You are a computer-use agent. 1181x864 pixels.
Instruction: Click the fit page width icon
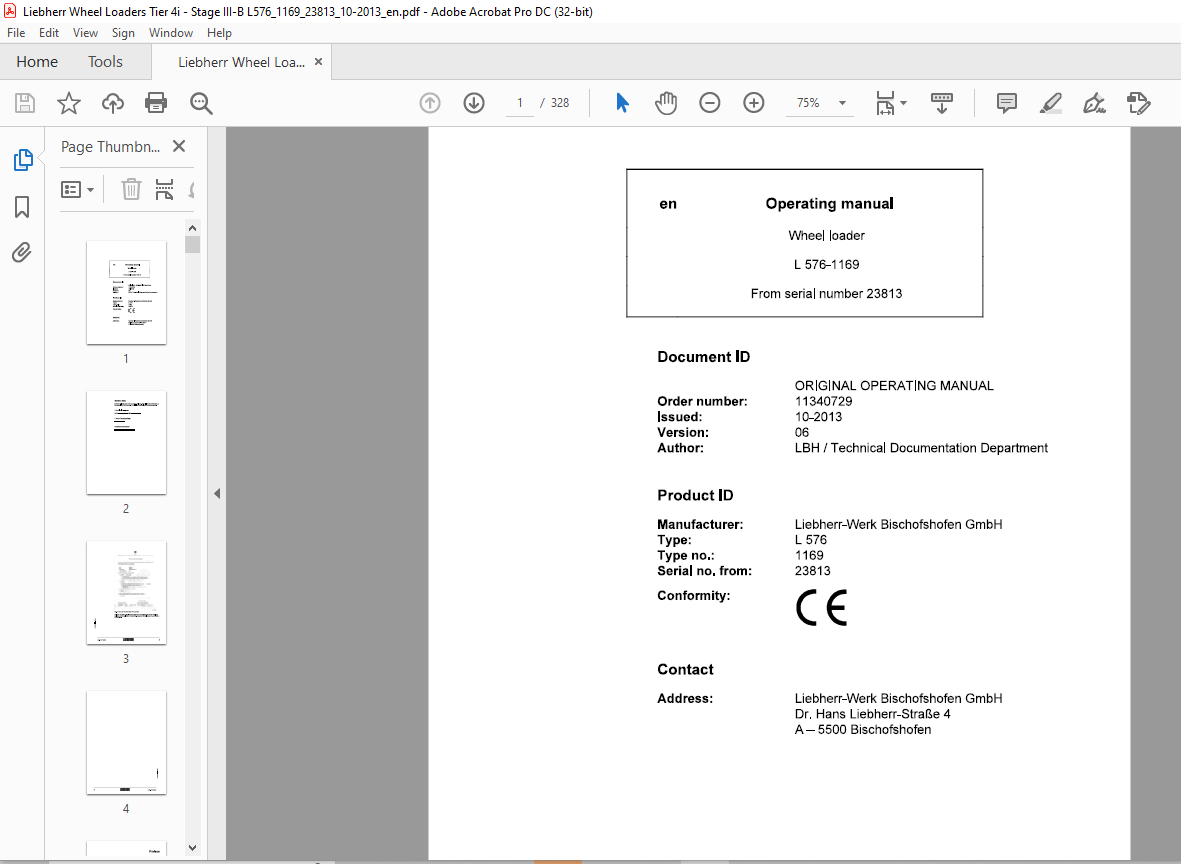click(x=885, y=103)
